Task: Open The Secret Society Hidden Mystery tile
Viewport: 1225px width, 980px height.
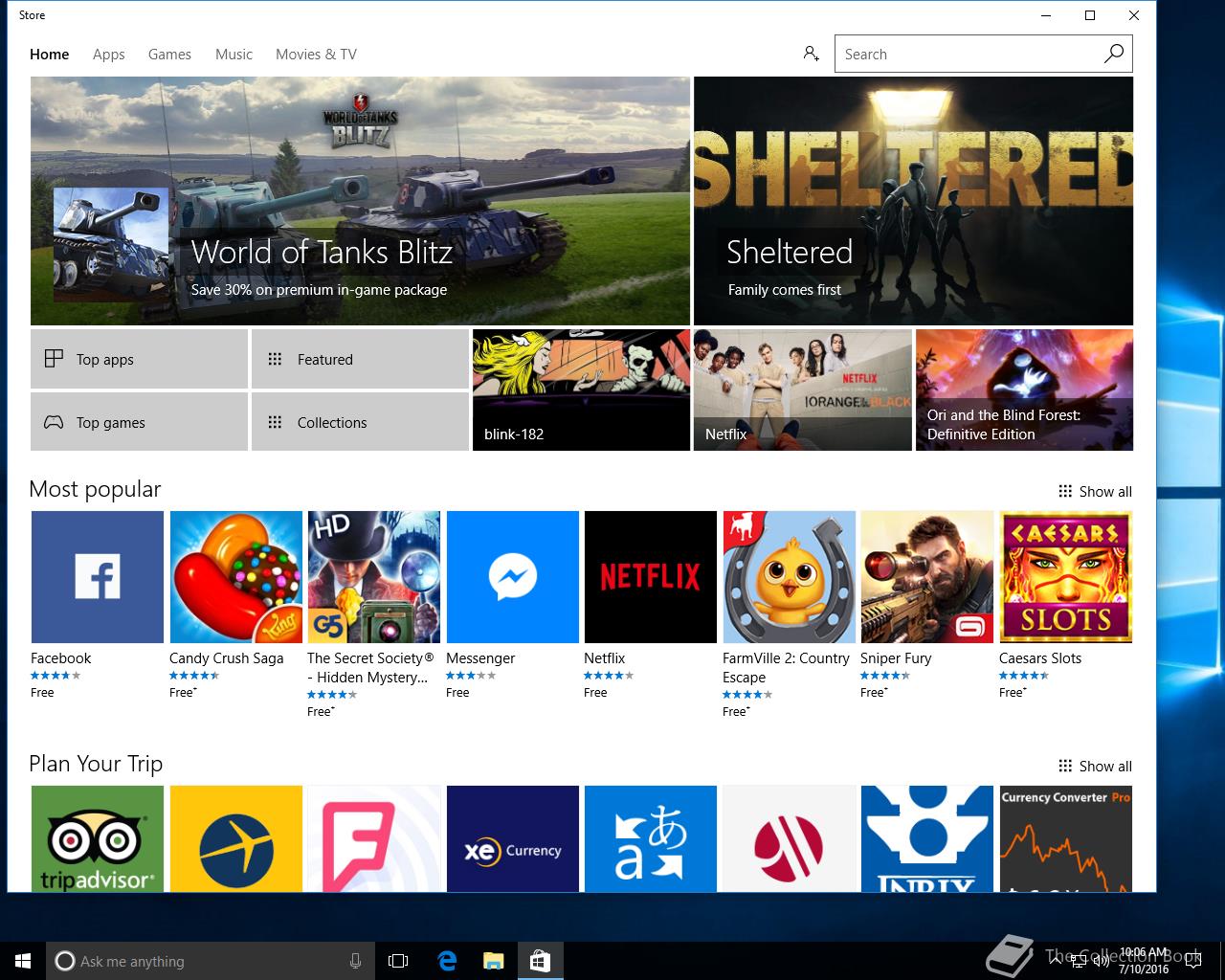Action: [x=374, y=577]
